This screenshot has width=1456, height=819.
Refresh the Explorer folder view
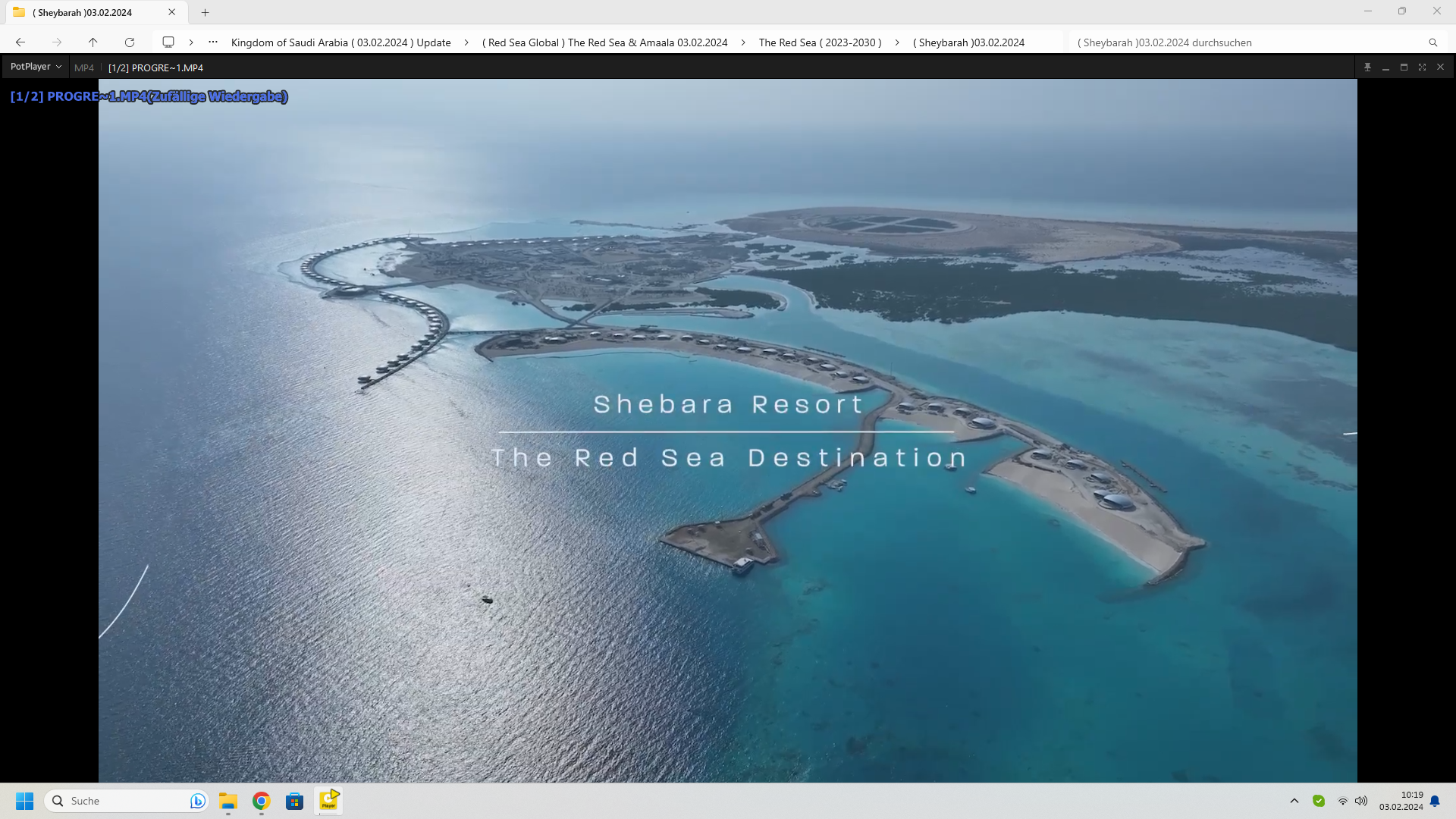coord(130,42)
